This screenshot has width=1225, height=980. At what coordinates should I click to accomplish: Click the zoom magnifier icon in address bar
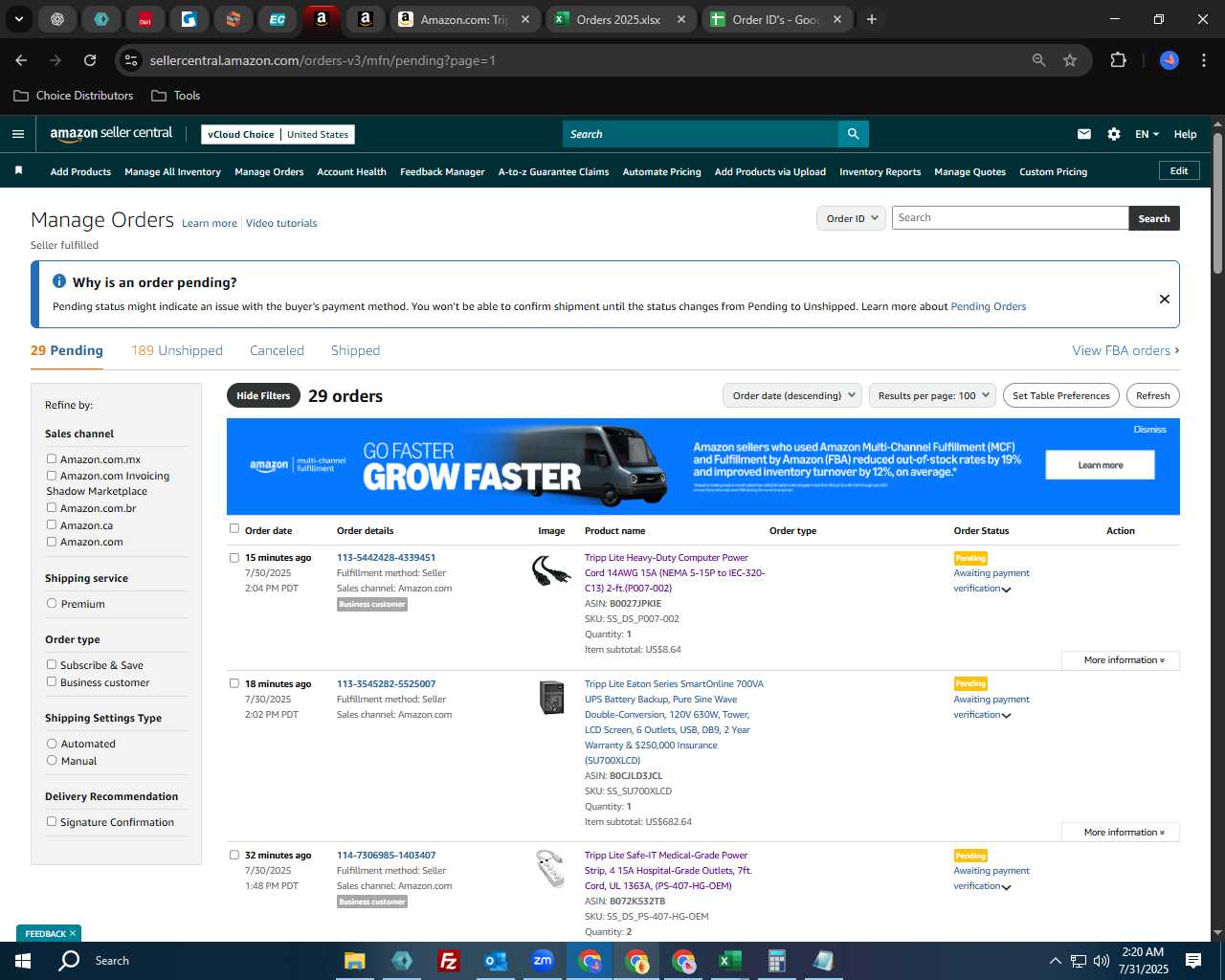1039,60
